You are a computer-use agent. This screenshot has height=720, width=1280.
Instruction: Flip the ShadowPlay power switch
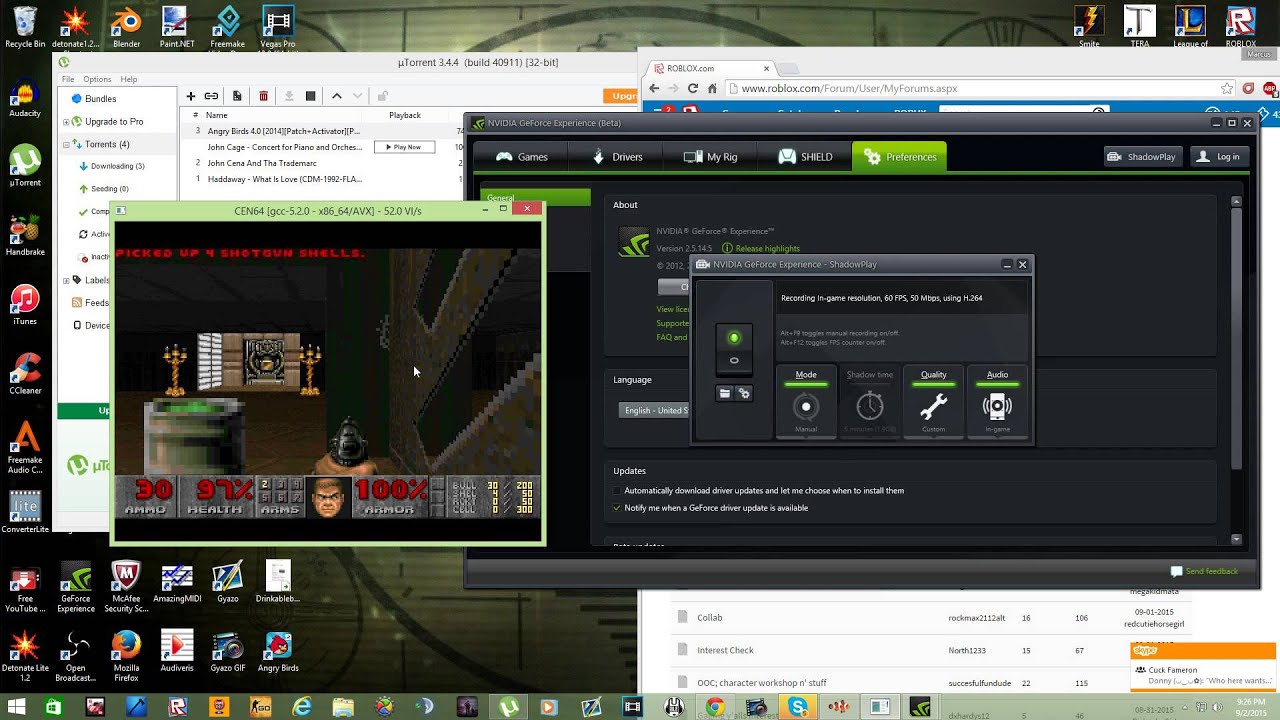coord(734,348)
